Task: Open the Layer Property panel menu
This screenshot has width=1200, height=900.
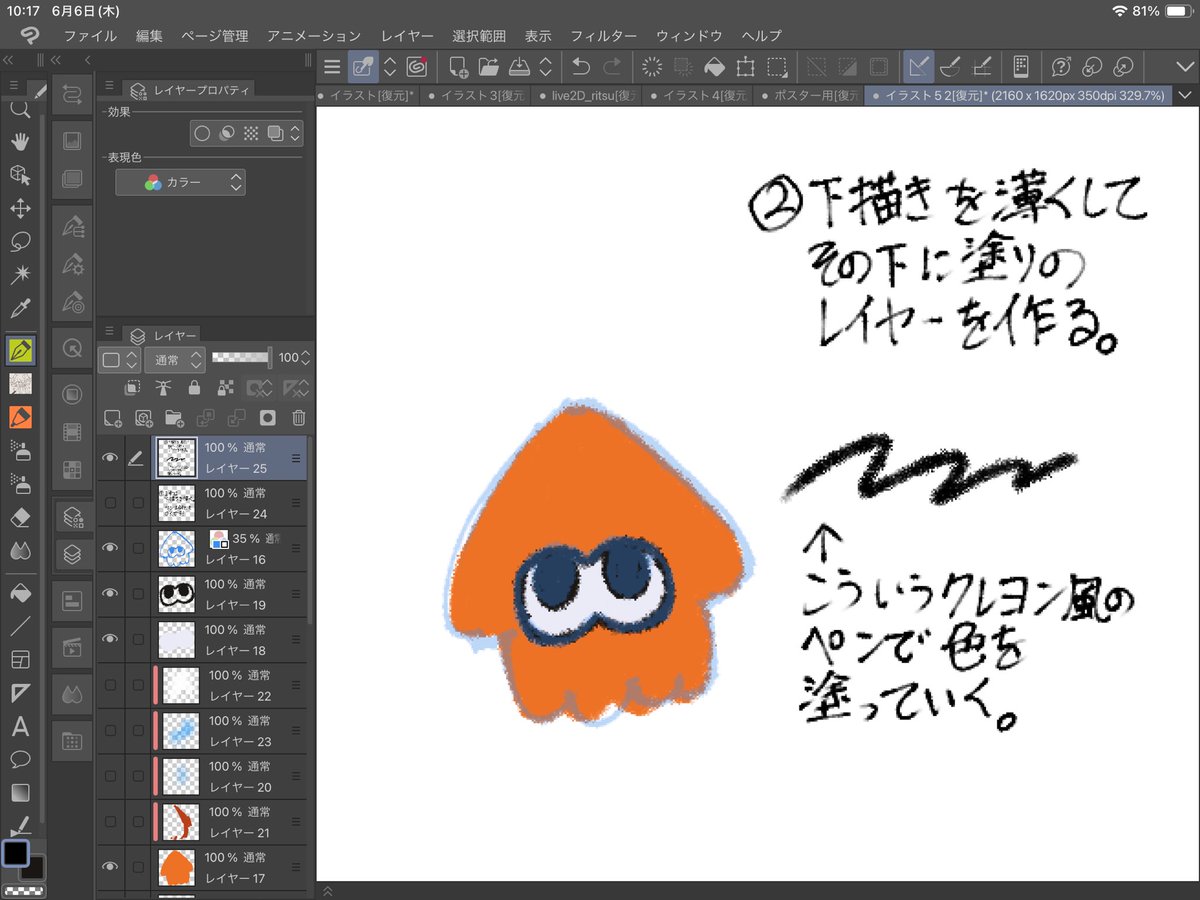Action: point(109,87)
